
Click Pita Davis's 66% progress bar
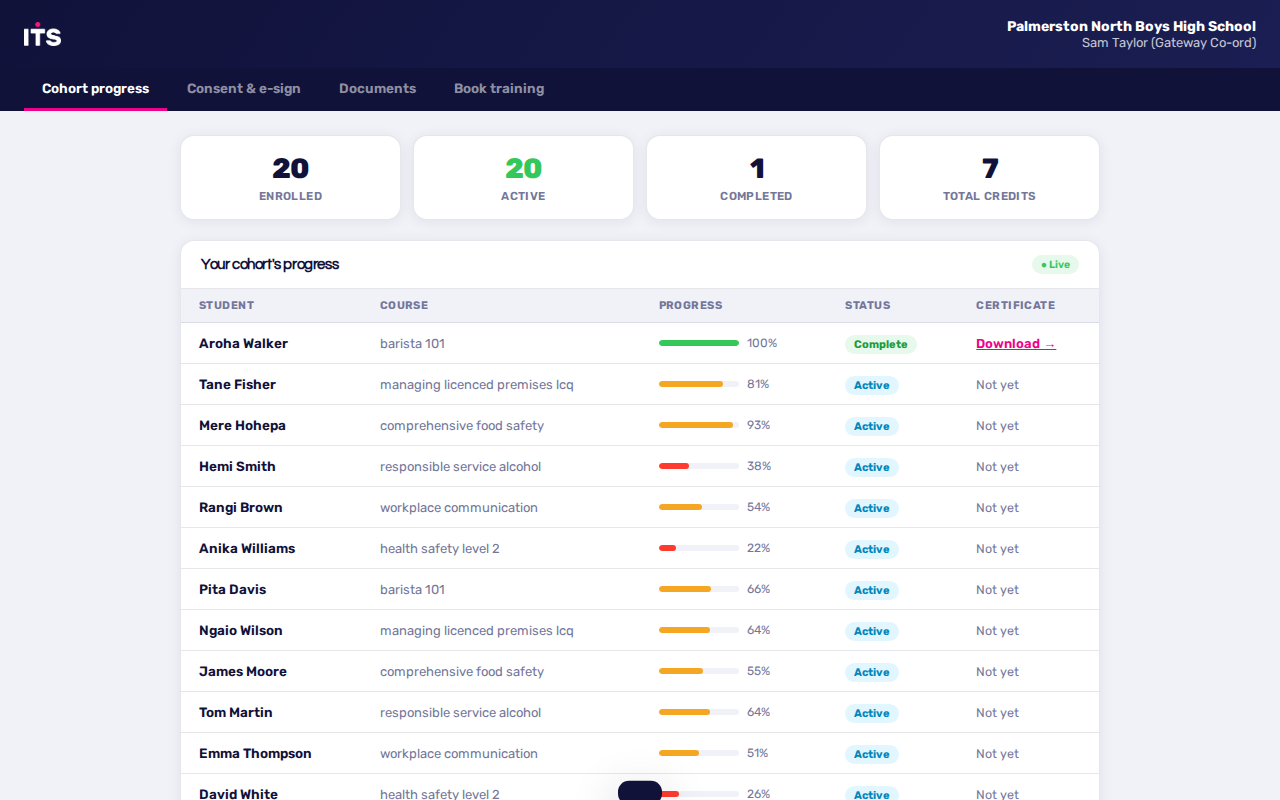tap(699, 589)
